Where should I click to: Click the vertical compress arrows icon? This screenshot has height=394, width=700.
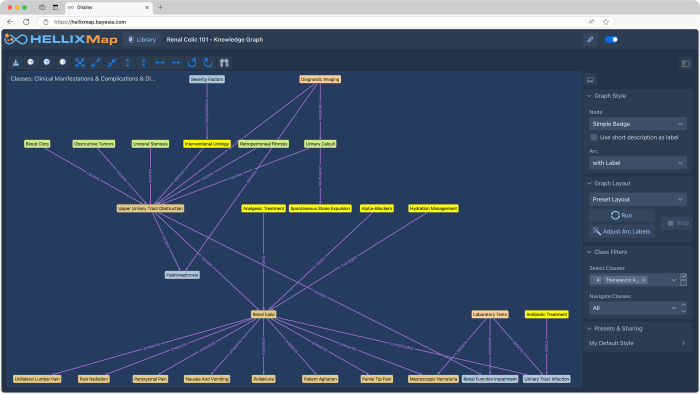[x=144, y=62]
